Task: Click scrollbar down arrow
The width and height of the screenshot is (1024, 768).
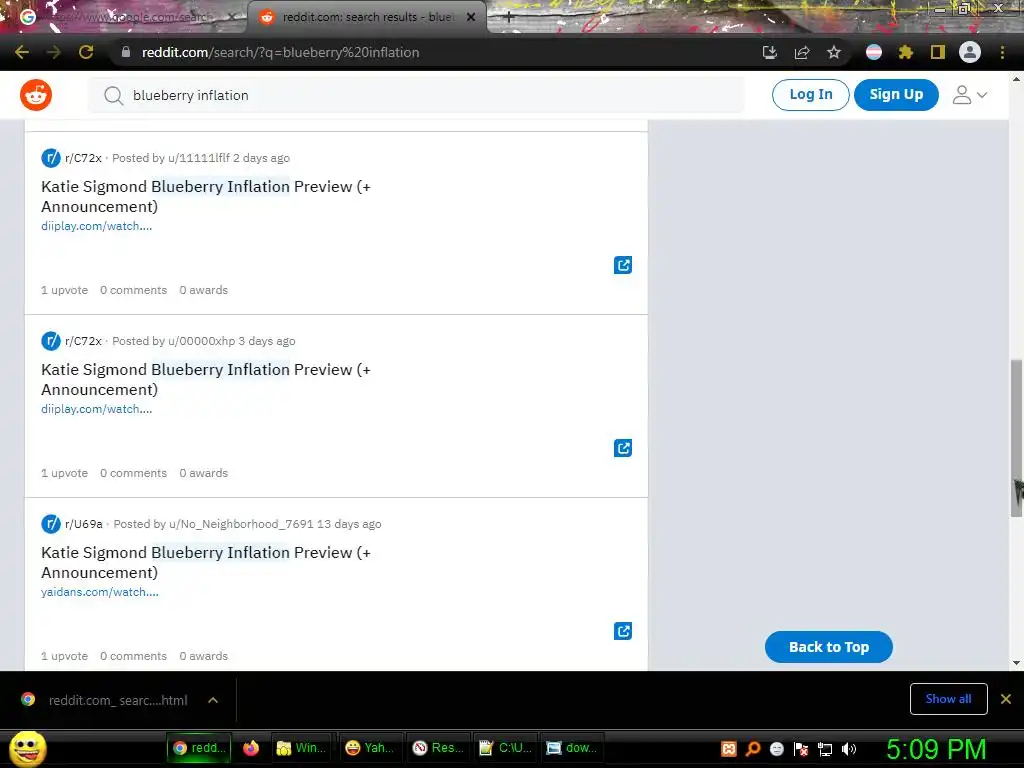Action: coord(1016,663)
